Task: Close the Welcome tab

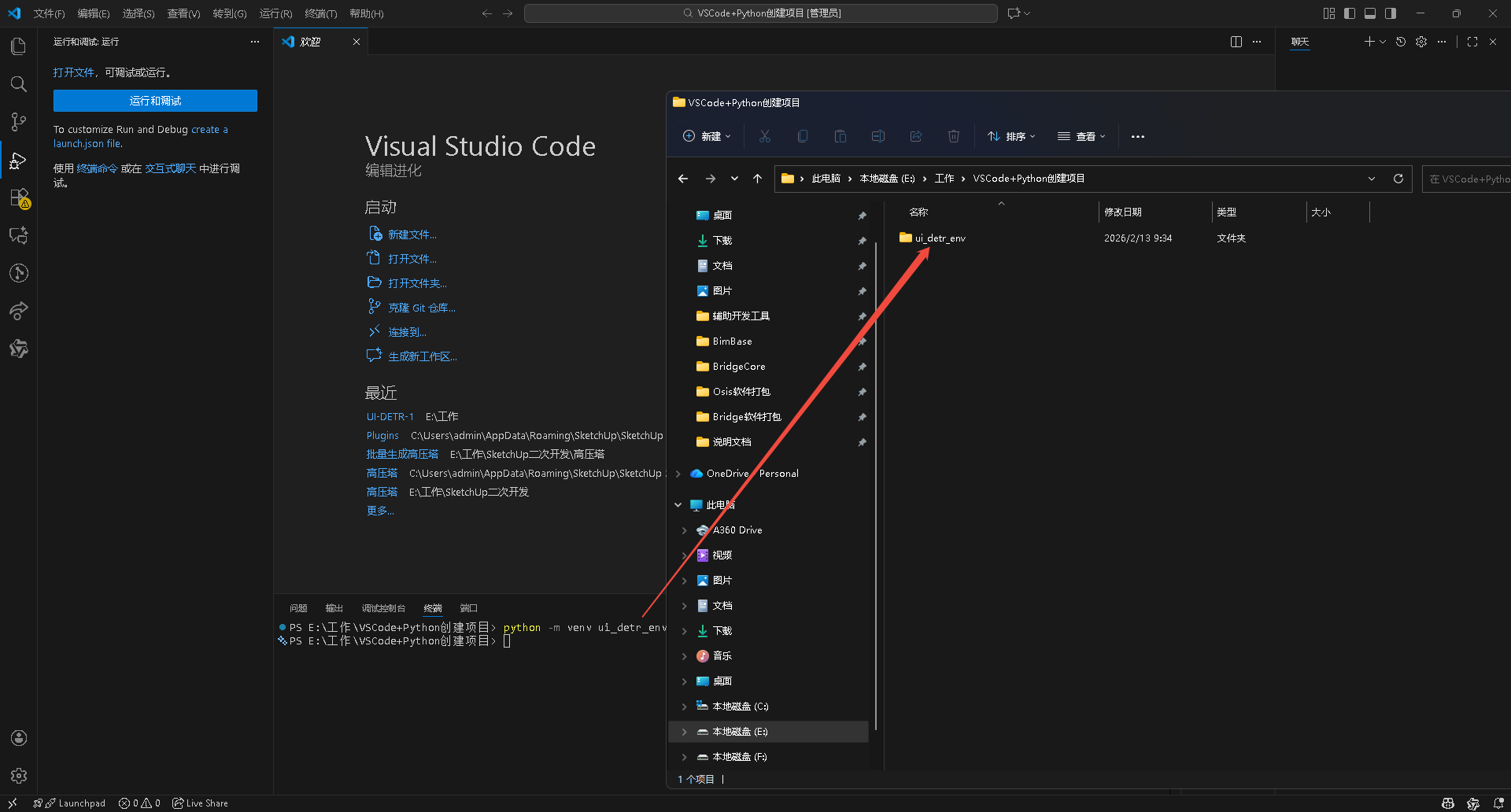Action: click(x=357, y=42)
